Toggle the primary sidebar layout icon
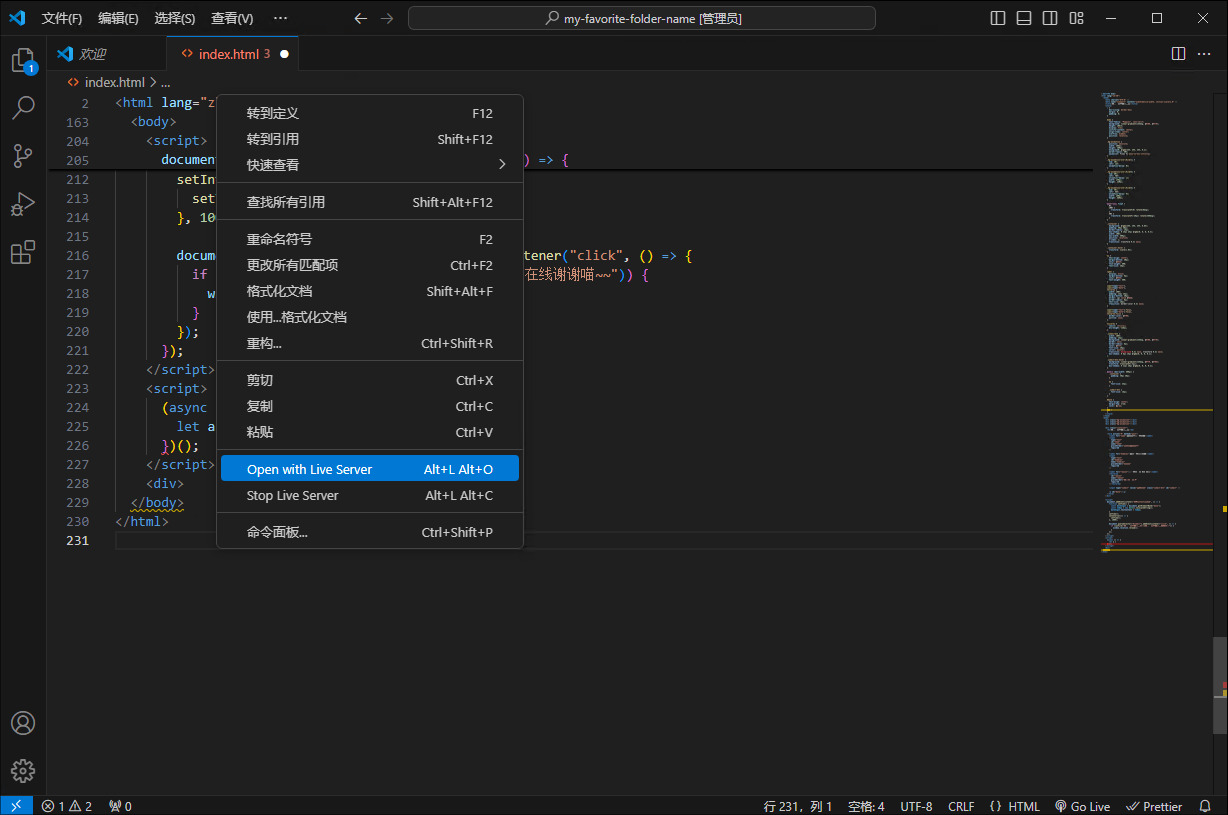The image size is (1228, 815). [997, 17]
